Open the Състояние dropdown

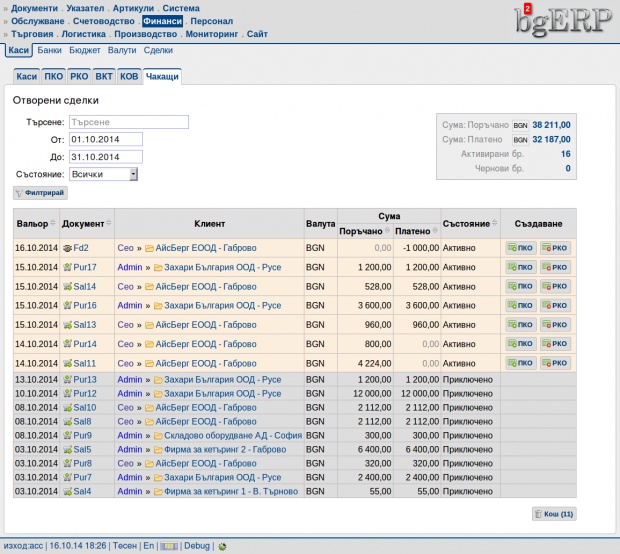click(x=104, y=174)
